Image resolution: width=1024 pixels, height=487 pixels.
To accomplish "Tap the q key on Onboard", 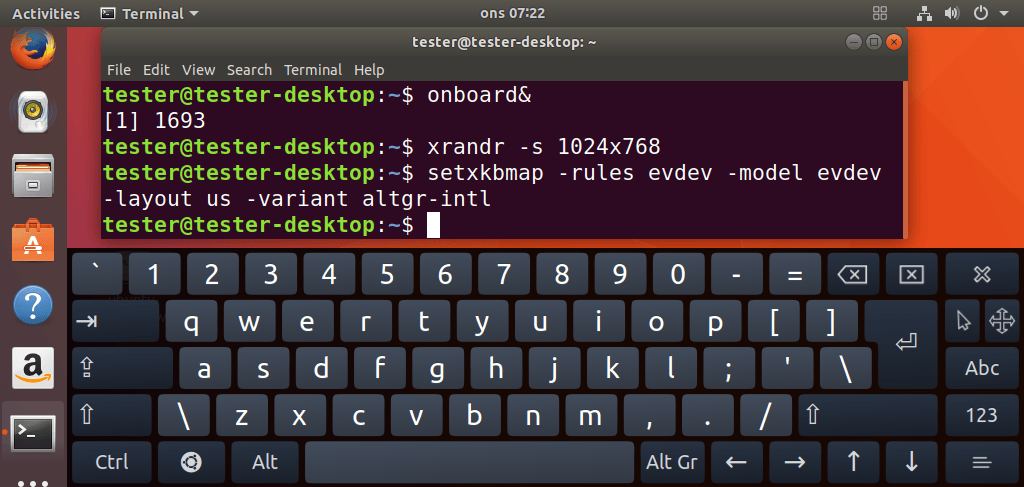I will coord(191,321).
